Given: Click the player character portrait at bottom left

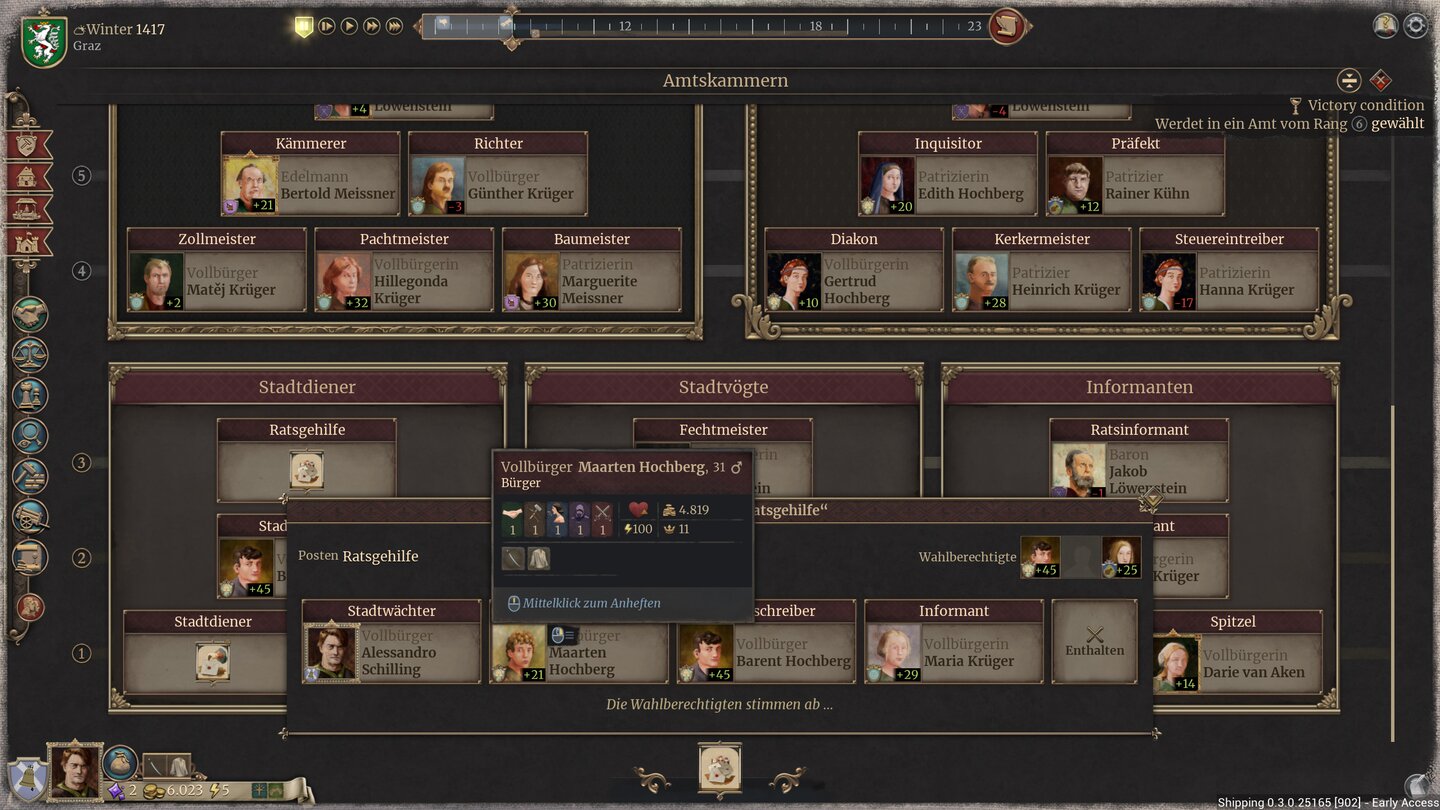Looking at the screenshot, I should point(75,770).
